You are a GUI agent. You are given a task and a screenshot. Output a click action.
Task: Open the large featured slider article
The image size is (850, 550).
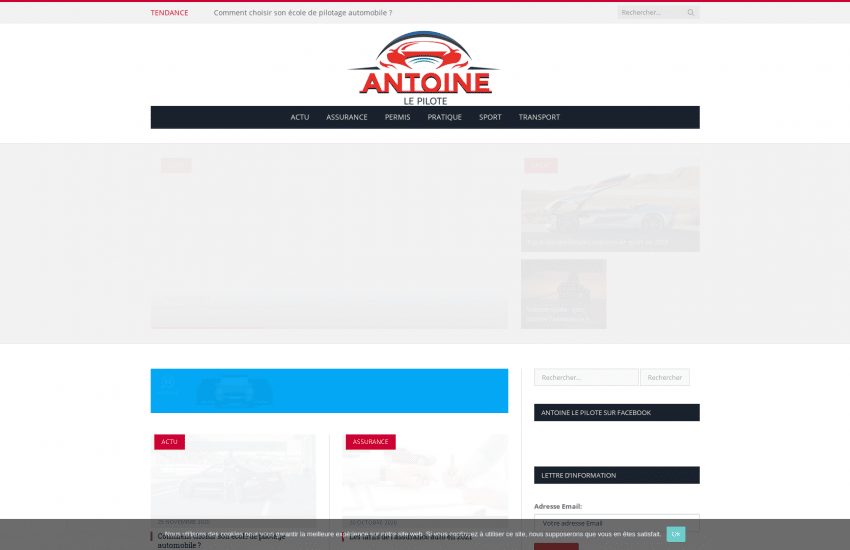(329, 243)
